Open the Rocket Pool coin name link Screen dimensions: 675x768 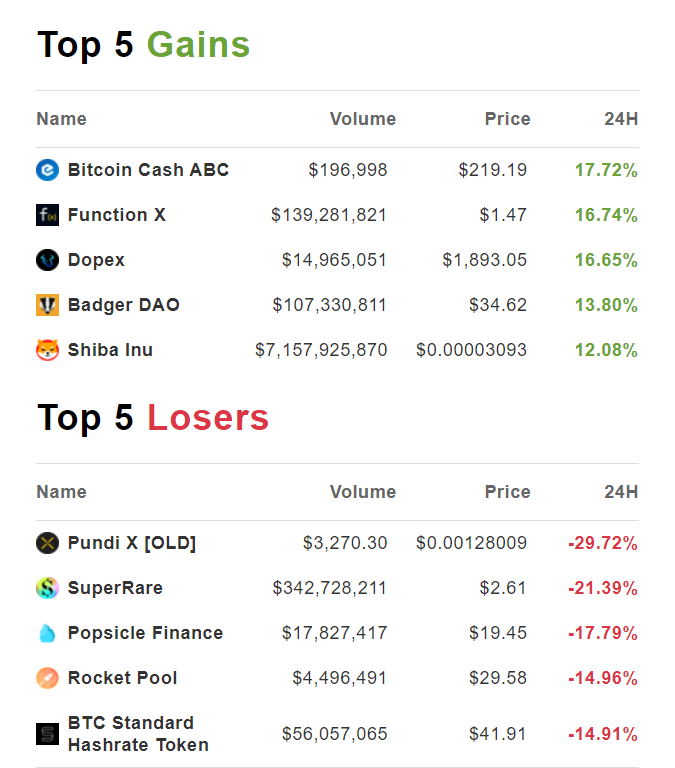[x=122, y=678]
